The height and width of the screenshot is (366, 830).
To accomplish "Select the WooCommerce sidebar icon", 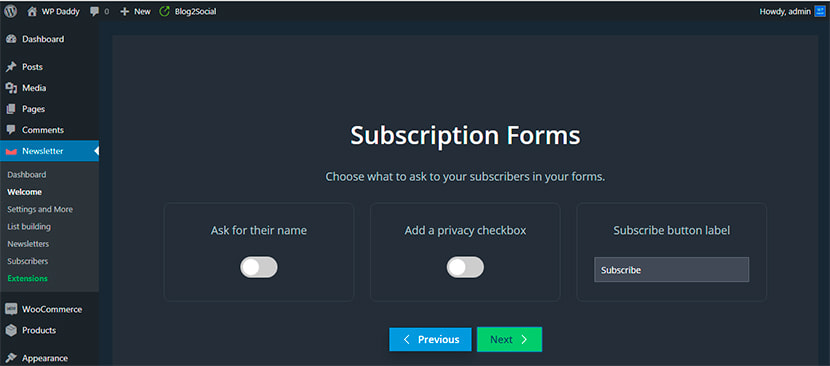I will point(11,309).
